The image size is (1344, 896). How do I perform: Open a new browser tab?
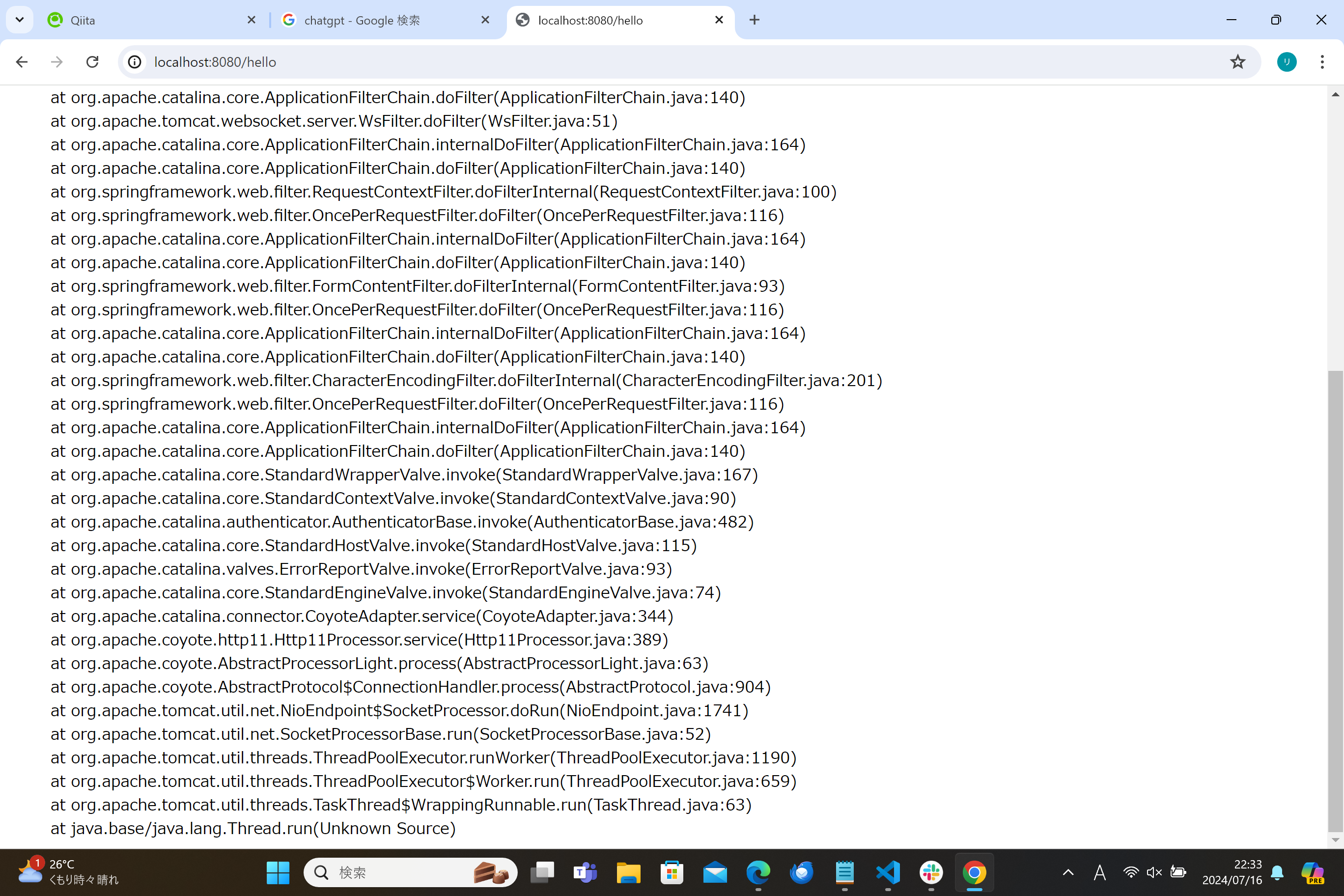pos(755,20)
